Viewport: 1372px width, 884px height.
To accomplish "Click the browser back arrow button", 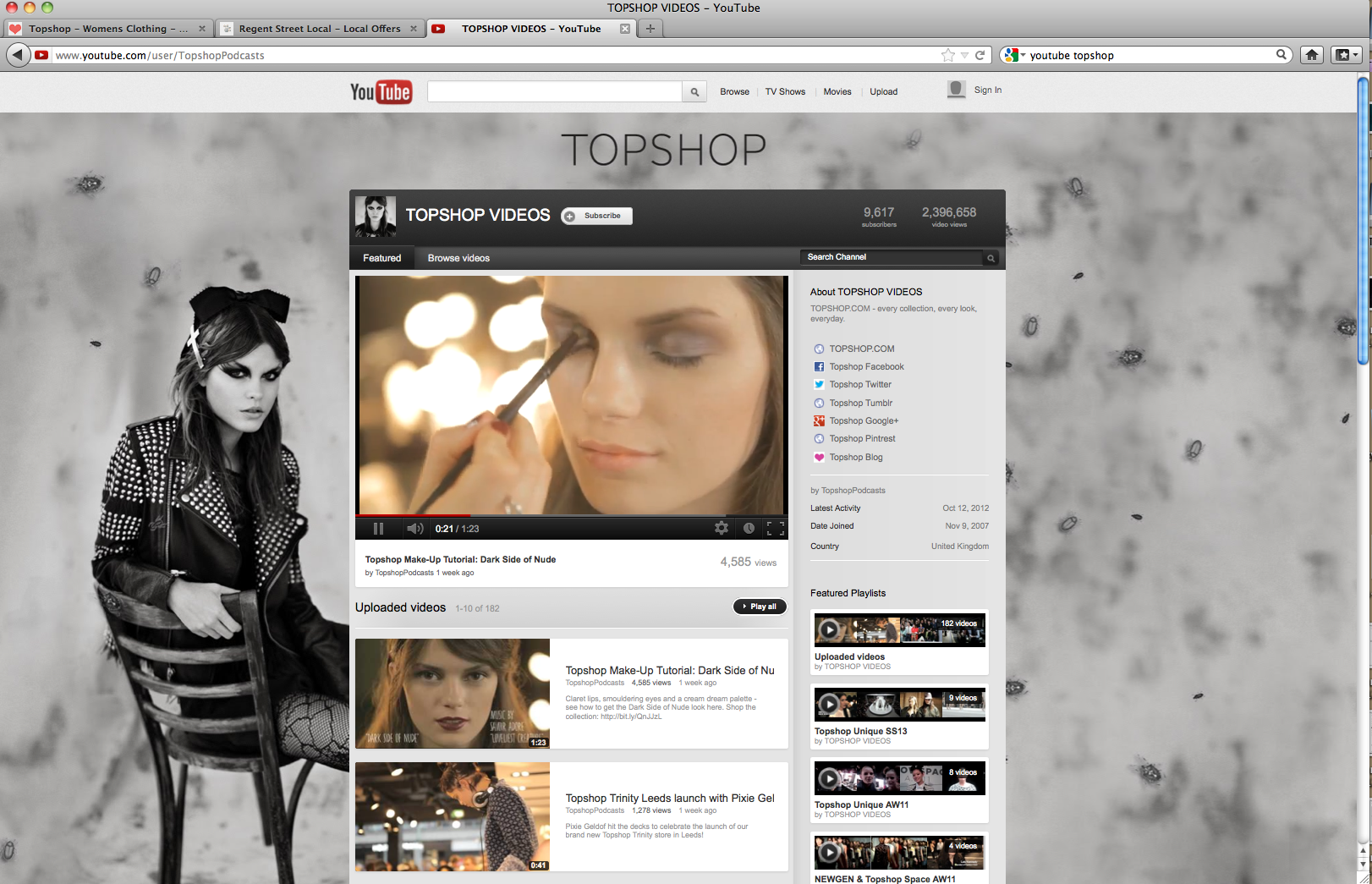I will (18, 55).
